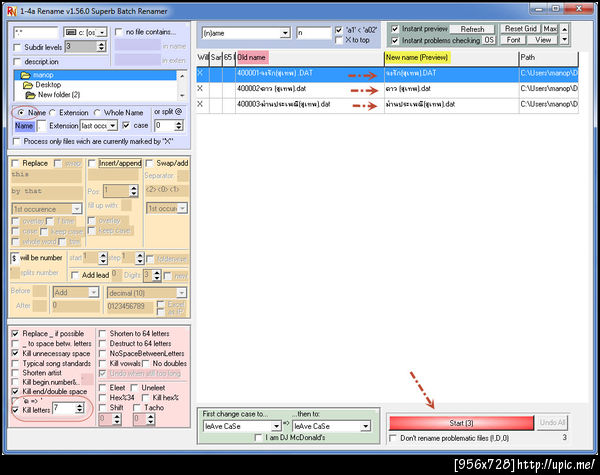This screenshot has height=475, width=600.
Task: Toggle the case checkbox near Extension
Action: point(126,125)
